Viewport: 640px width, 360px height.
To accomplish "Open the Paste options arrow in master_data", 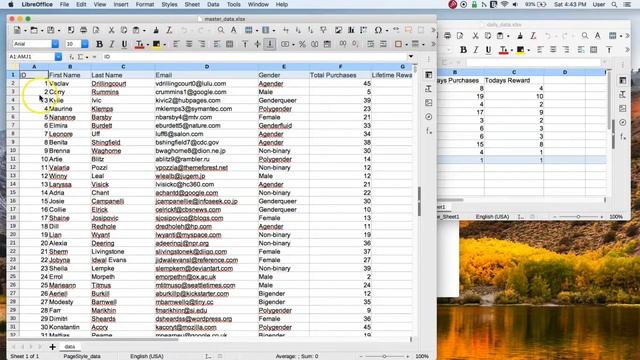I will [x=144, y=31].
